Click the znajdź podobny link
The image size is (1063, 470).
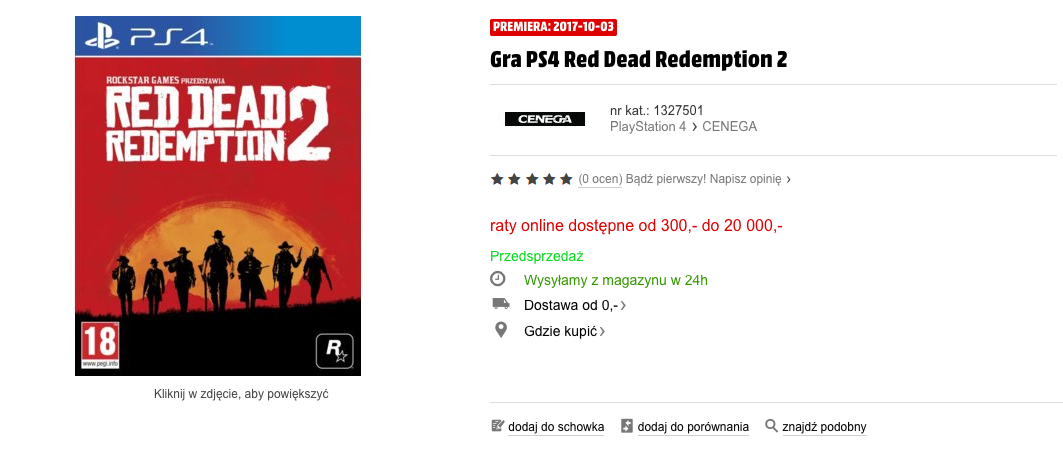(x=824, y=427)
